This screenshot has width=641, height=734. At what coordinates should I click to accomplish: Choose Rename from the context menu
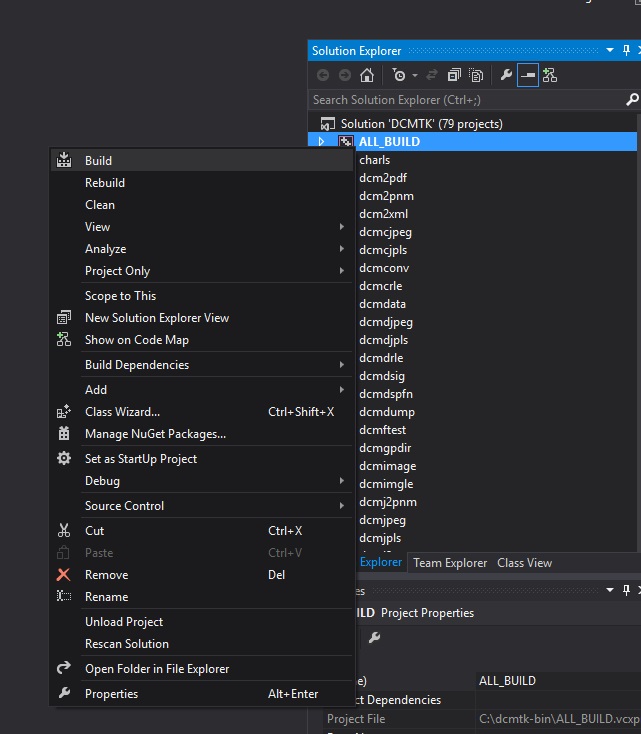click(201, 597)
